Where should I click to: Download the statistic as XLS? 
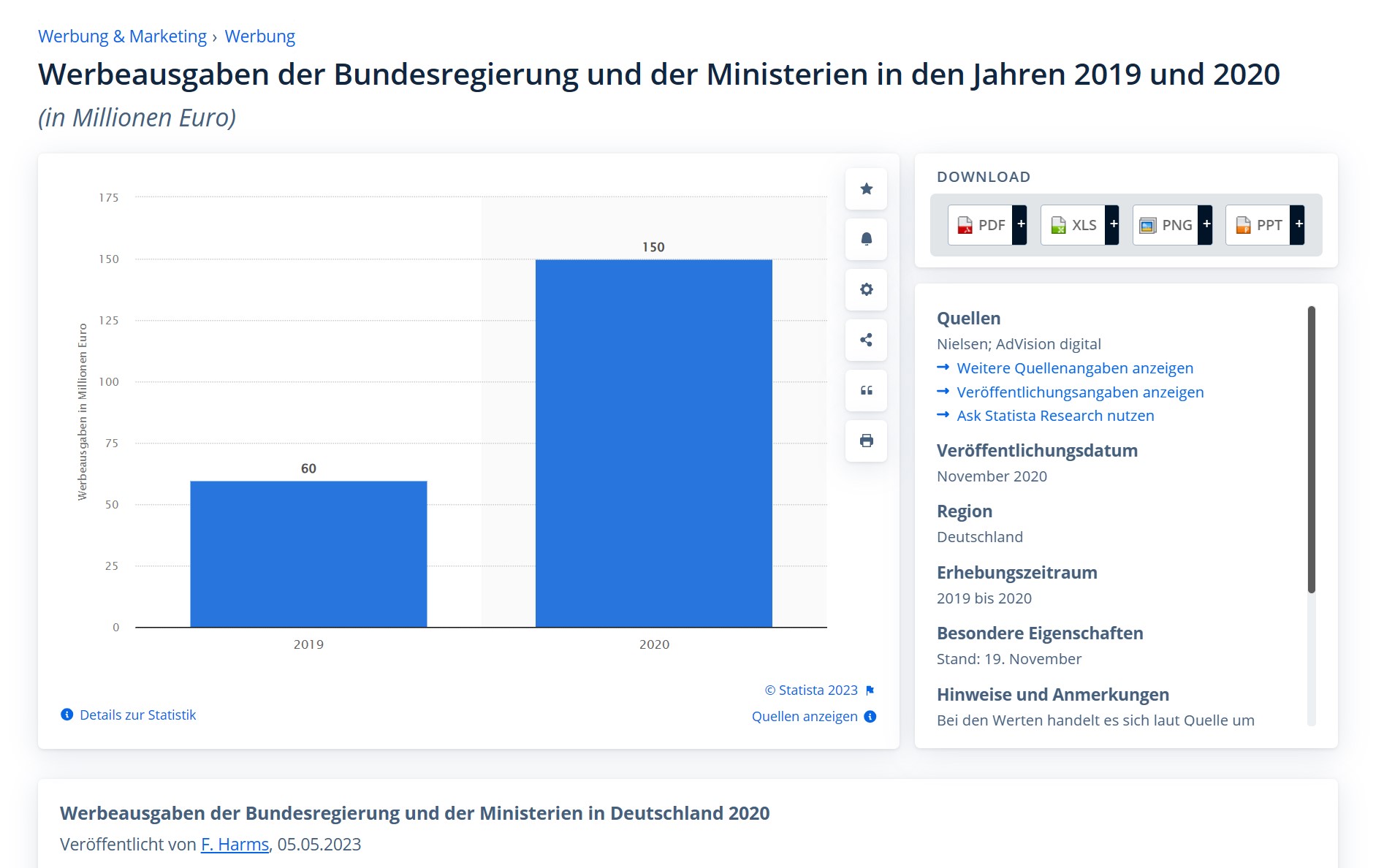click(1073, 225)
